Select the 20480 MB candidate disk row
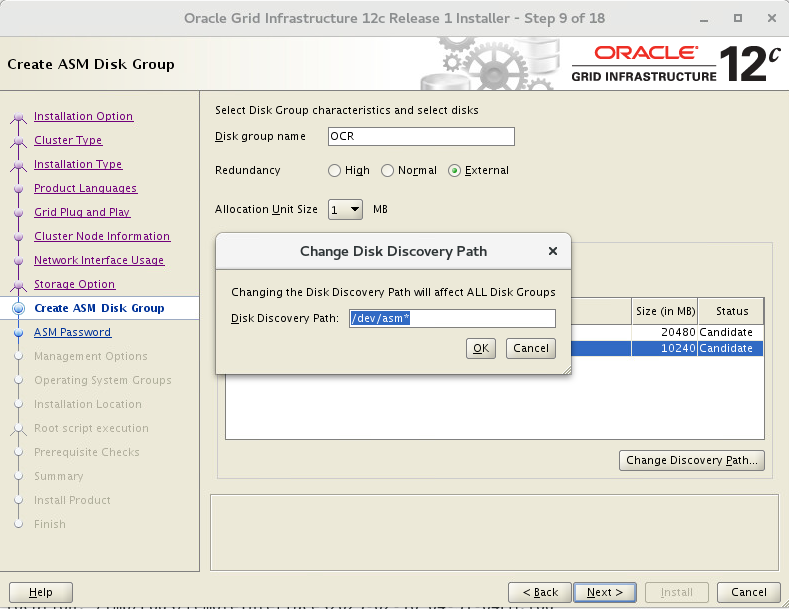This screenshot has height=609, width=789. [x=667, y=332]
